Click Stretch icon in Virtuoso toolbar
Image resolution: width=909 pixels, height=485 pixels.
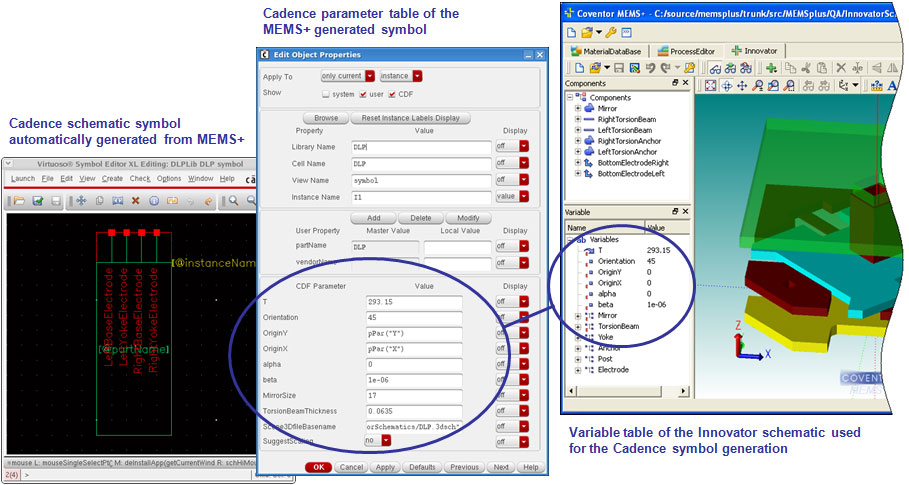[x=118, y=200]
